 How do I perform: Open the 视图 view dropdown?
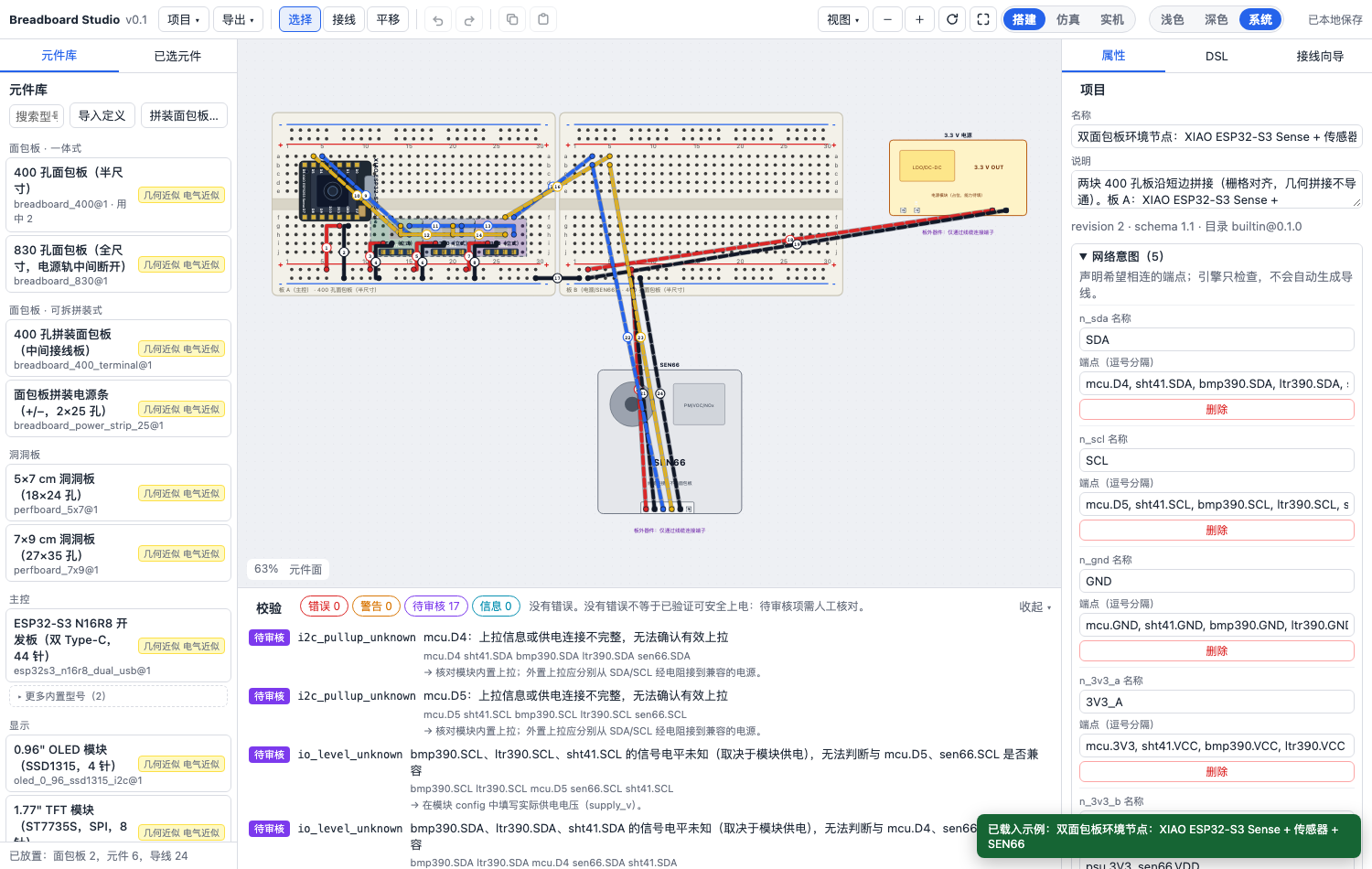pyautogui.click(x=843, y=19)
